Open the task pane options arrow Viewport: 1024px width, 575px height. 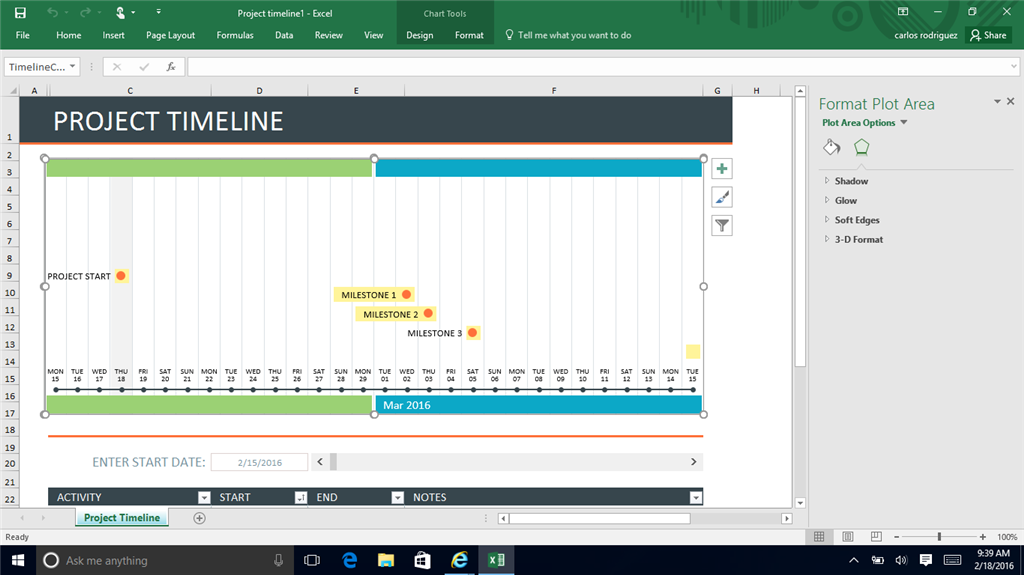[997, 101]
